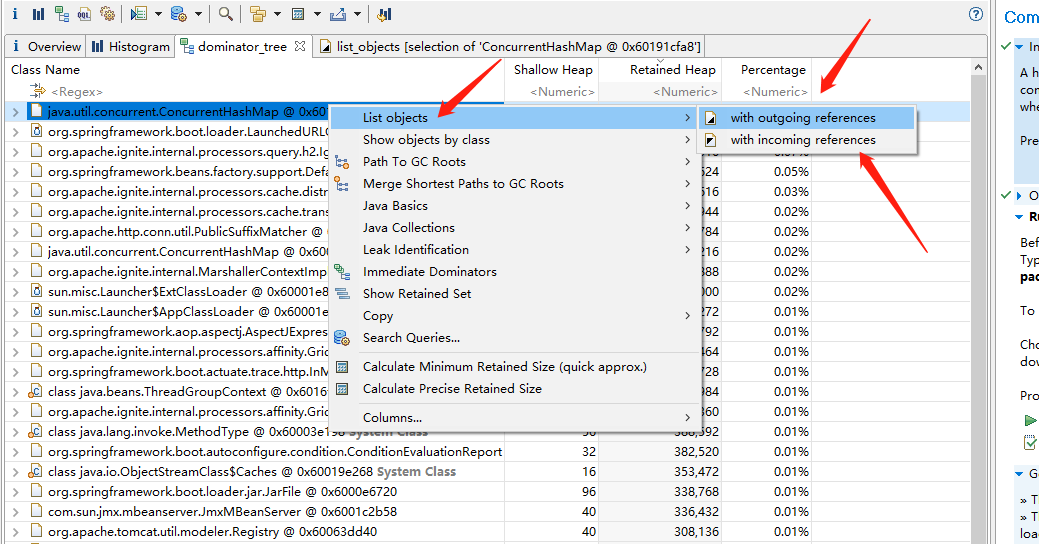Image resolution: width=1039 pixels, height=544 pixels.
Task: Sort by the Retained Heap column header
Action: click(672, 70)
